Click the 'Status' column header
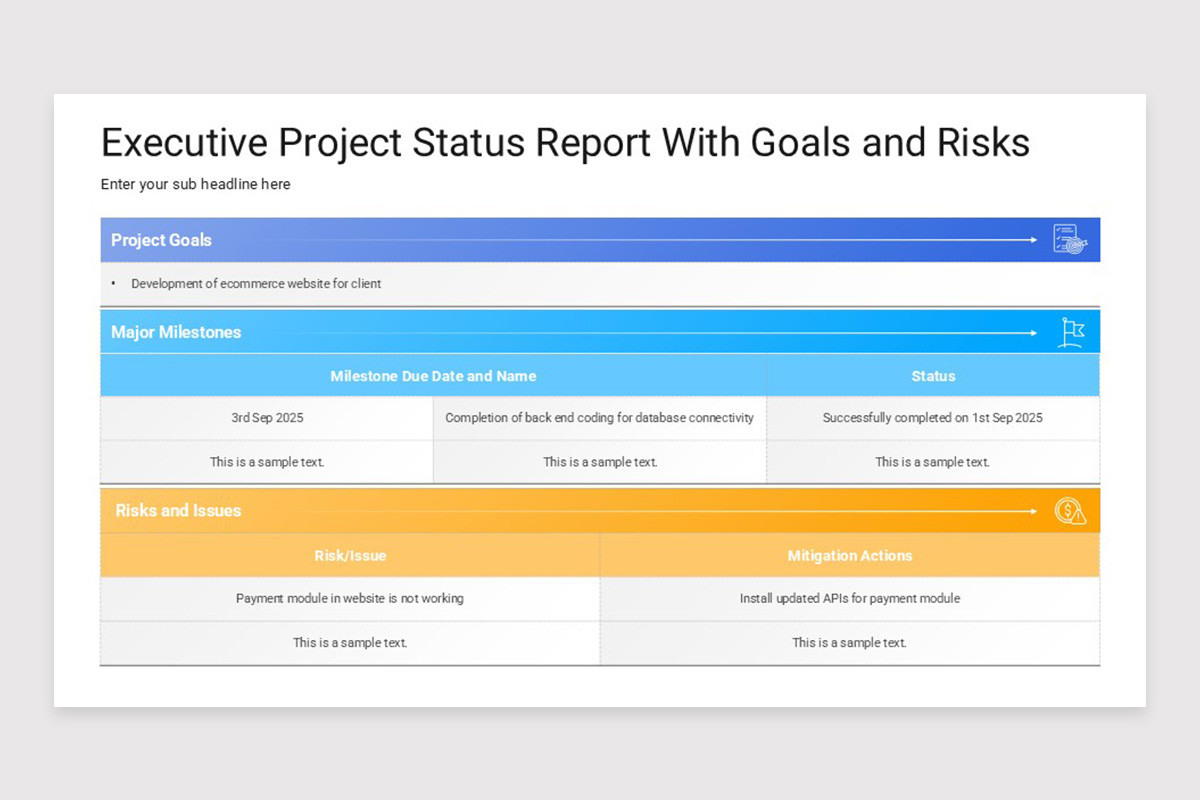Image resolution: width=1200 pixels, height=800 pixels. coord(933,376)
